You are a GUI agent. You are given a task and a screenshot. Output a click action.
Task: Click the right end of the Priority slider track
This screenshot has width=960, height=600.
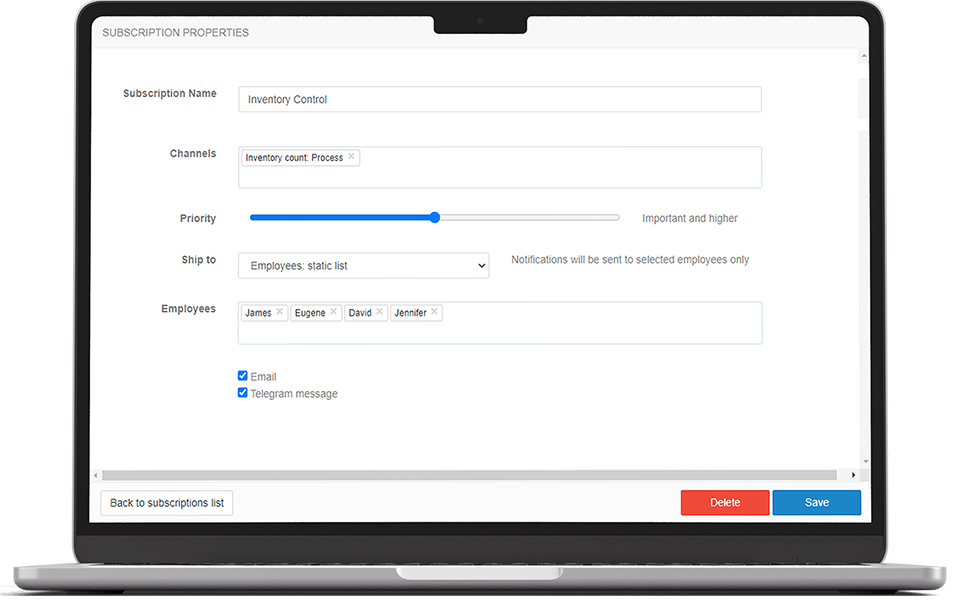[x=615, y=217]
